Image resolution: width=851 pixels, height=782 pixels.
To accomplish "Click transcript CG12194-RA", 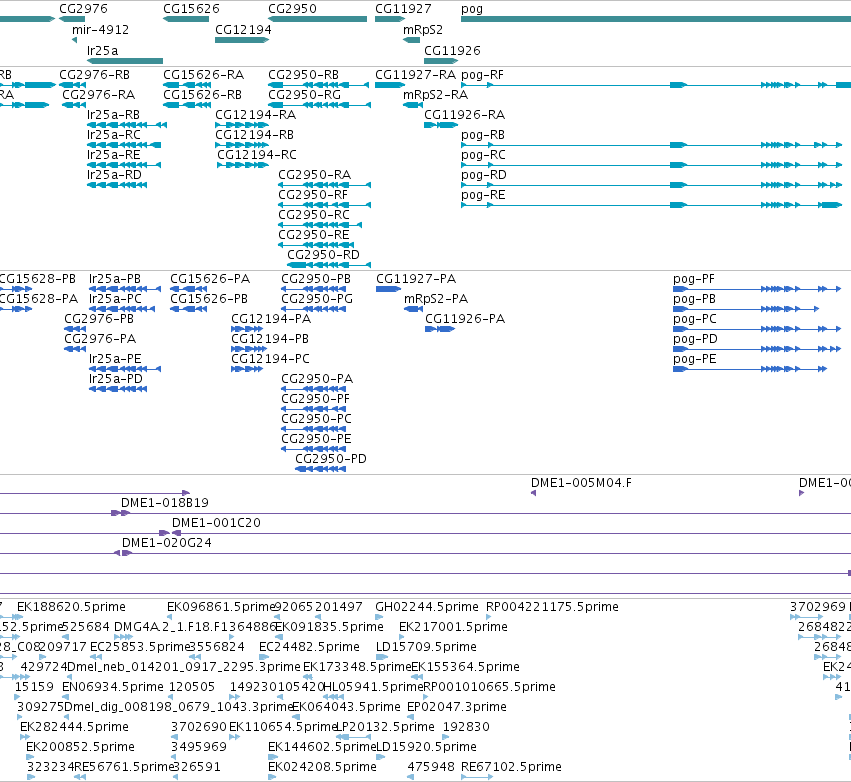I will (242, 125).
